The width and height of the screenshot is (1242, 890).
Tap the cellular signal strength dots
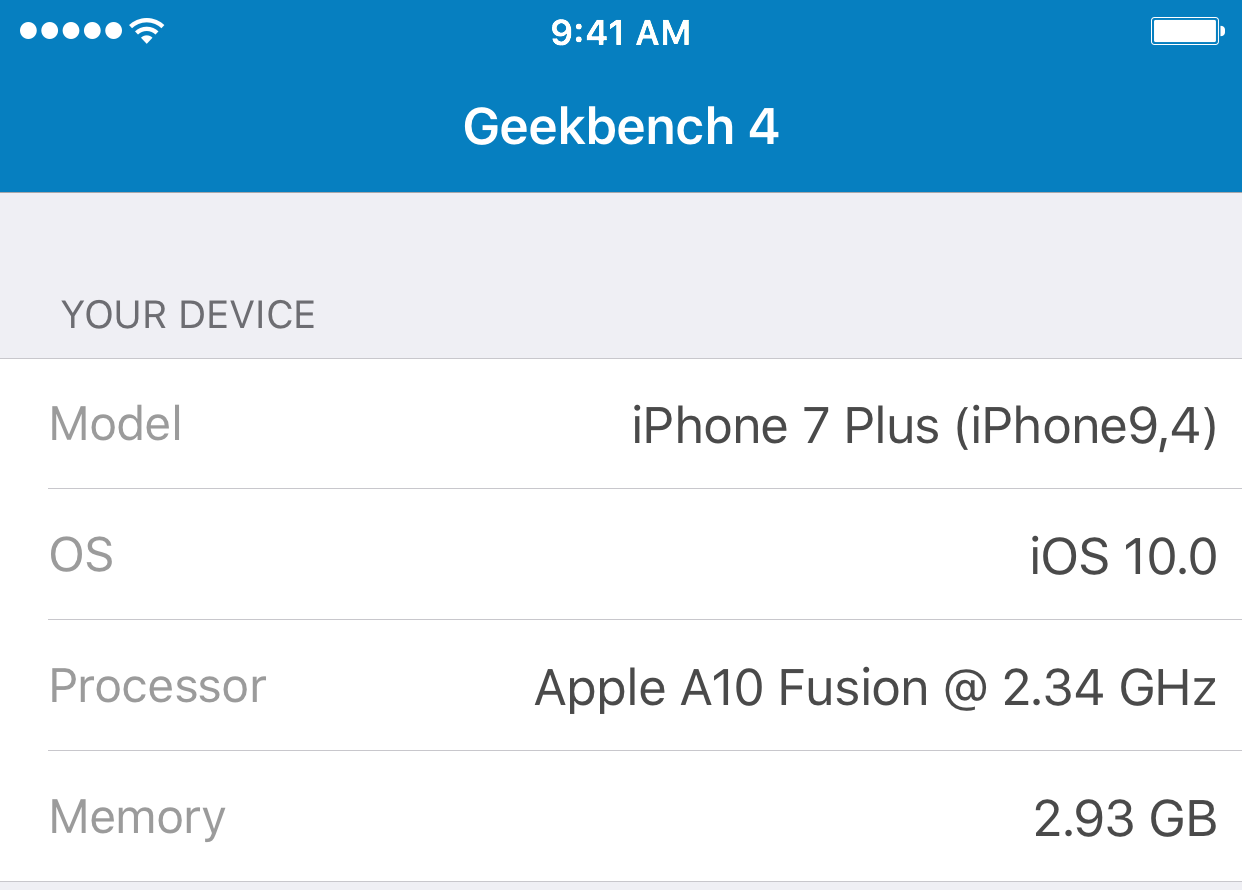coord(72,32)
